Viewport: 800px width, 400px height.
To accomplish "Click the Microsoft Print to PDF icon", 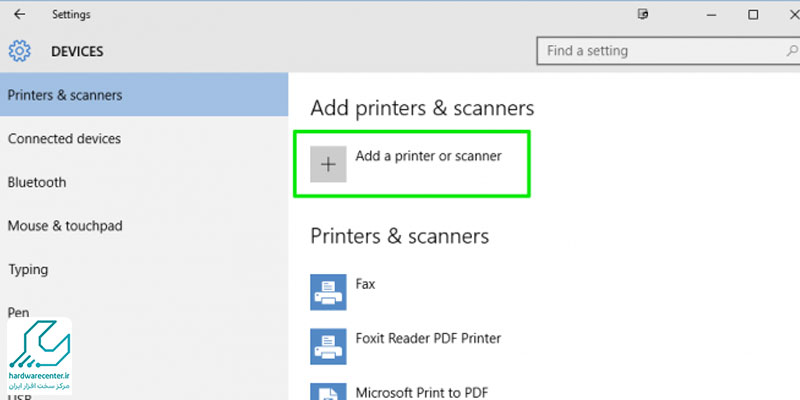I will 328,392.
